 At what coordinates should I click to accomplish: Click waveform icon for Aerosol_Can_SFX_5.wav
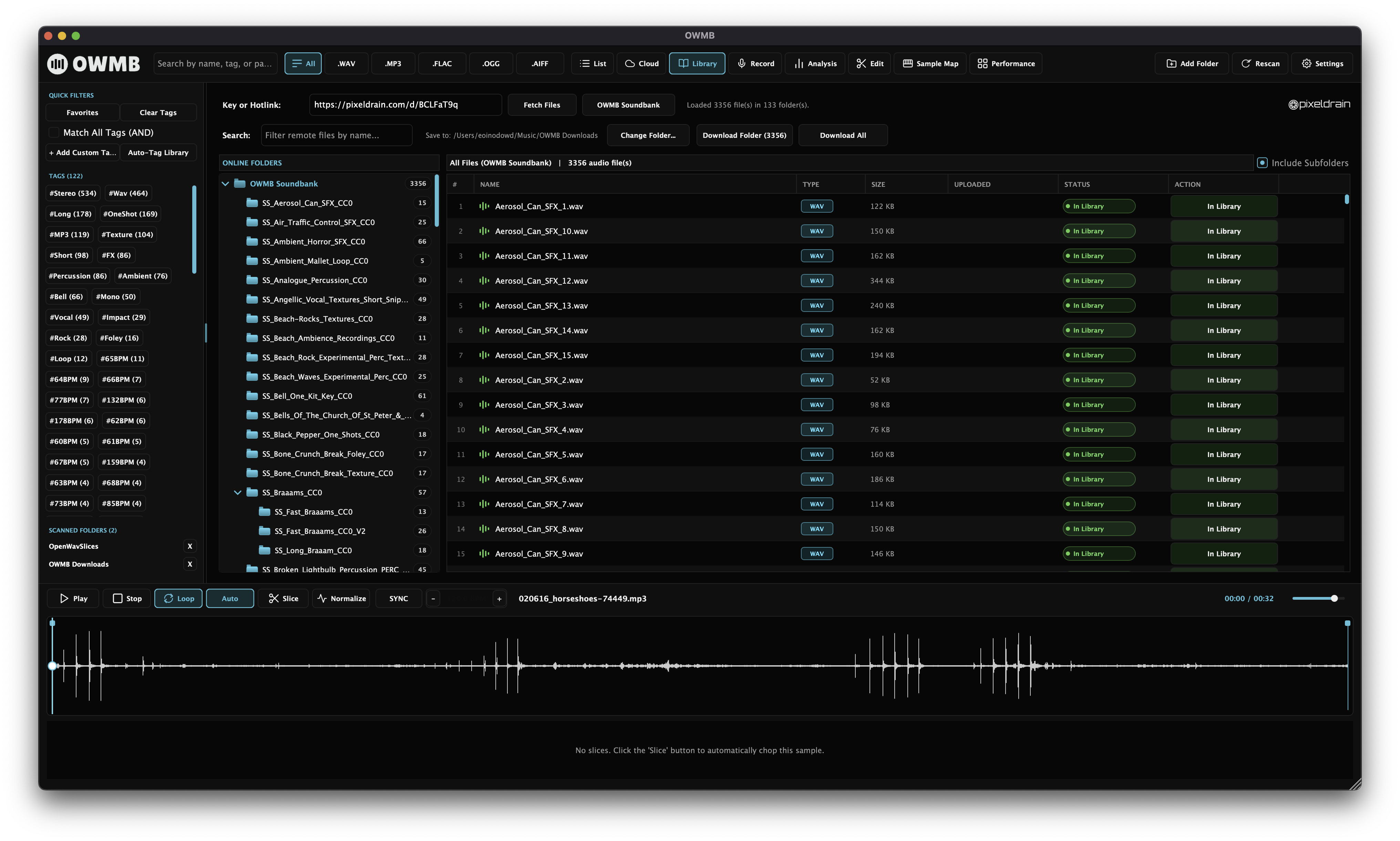[484, 455]
